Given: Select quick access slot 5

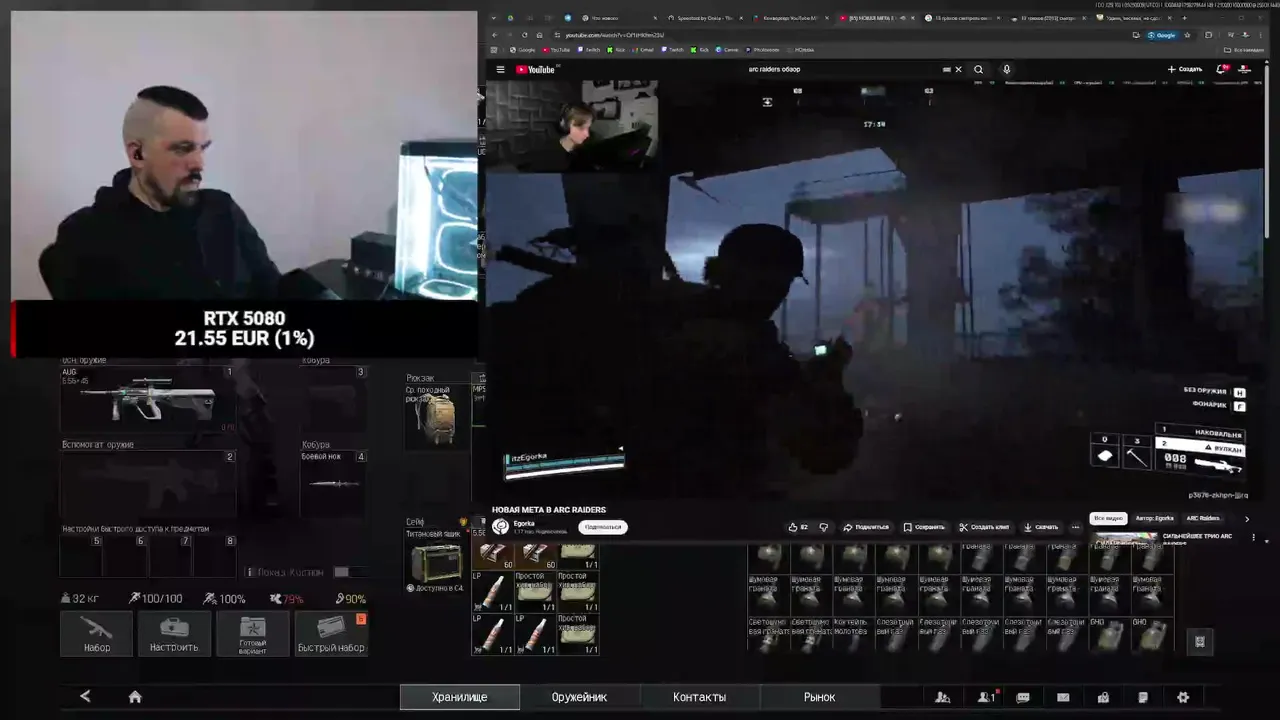Looking at the screenshot, I should coord(82,556).
